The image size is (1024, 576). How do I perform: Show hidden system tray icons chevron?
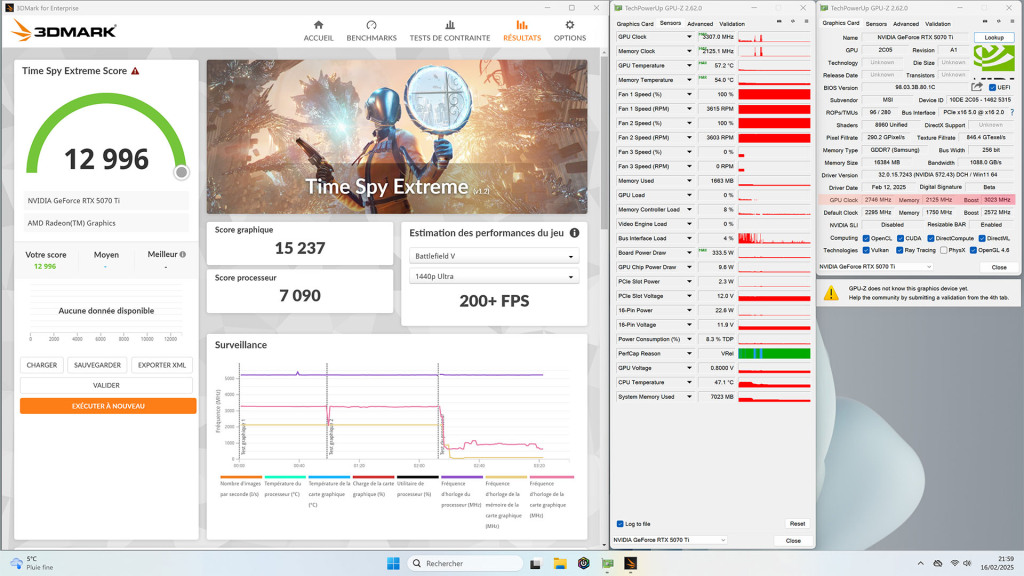tap(920, 563)
